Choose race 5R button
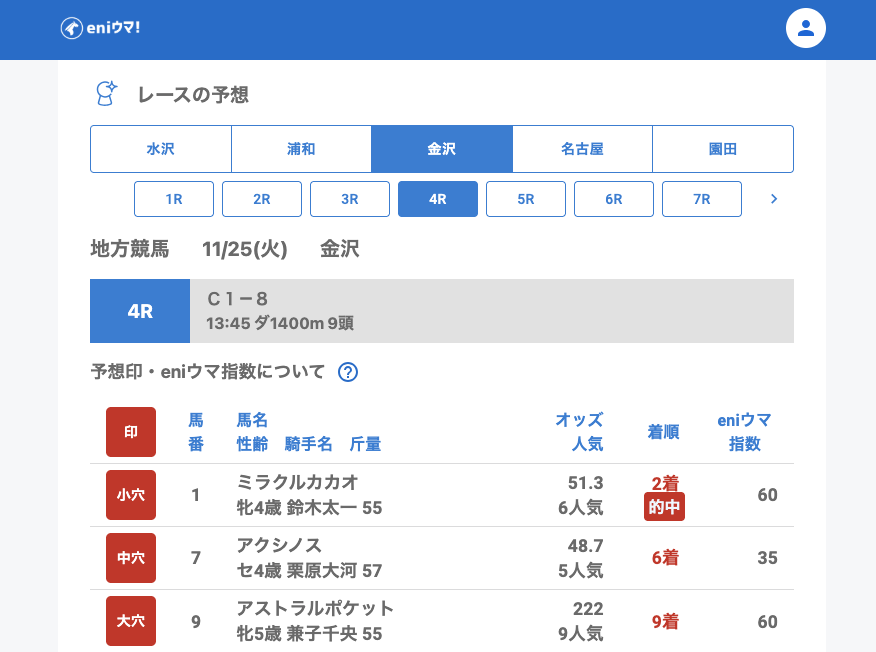The width and height of the screenshot is (876, 652). click(x=526, y=199)
